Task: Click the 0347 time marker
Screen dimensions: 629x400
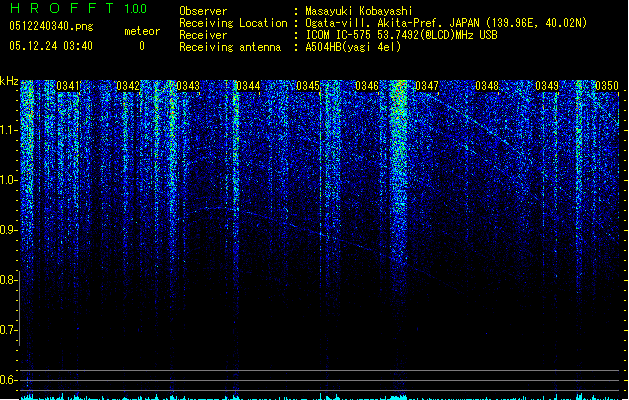Action: (427, 86)
